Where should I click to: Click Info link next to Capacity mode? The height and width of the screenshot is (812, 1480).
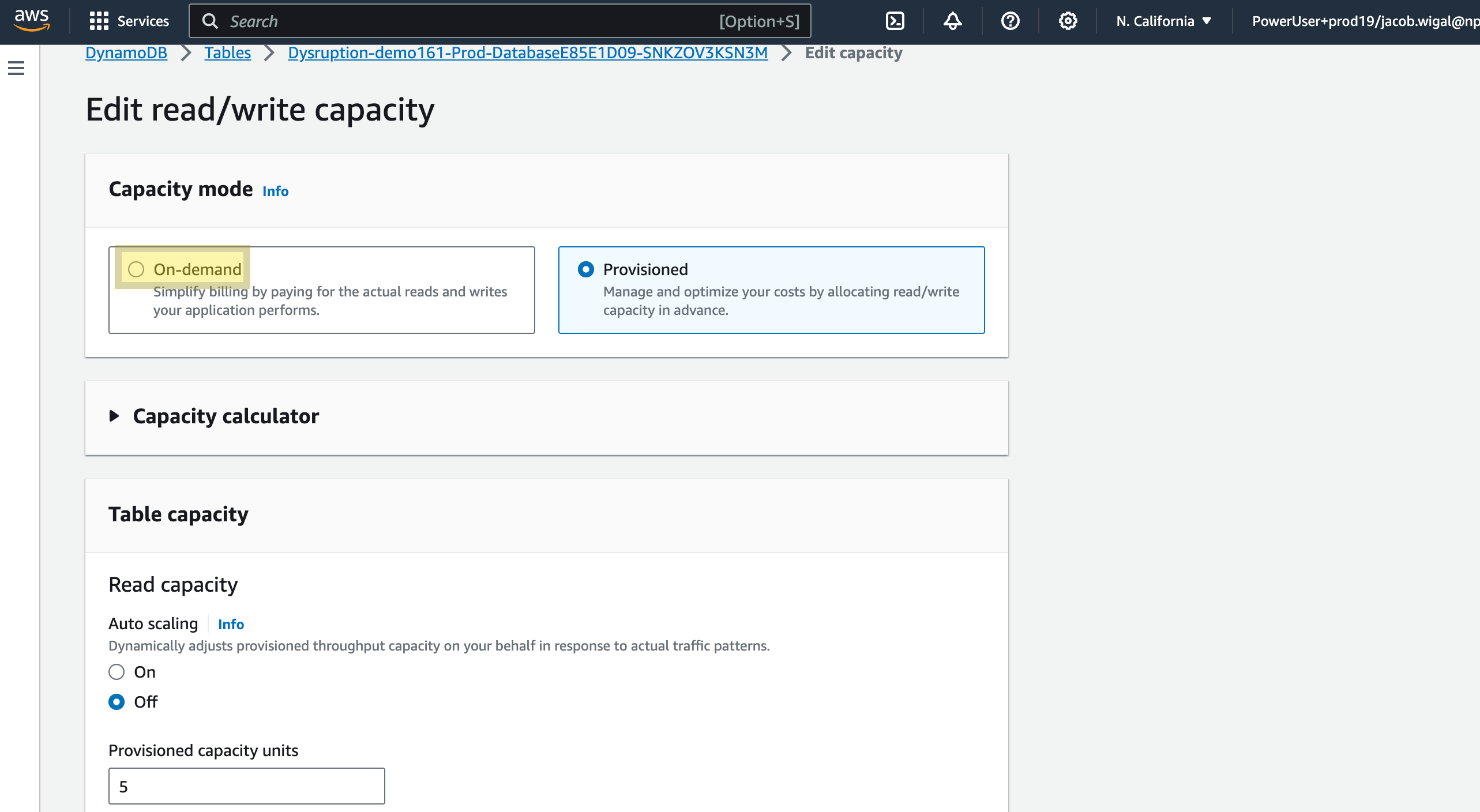coord(276,191)
